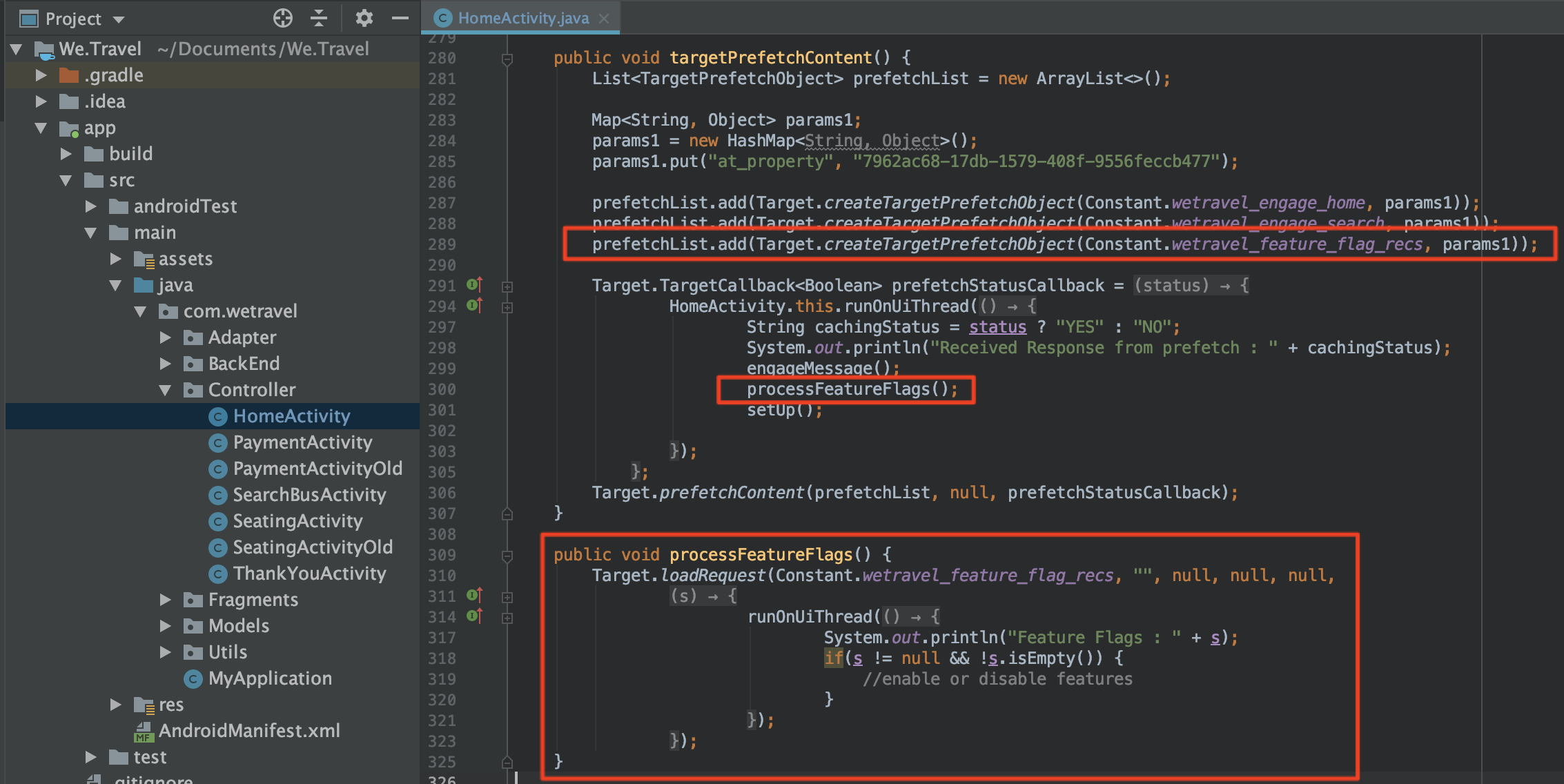The image size is (1564, 784).
Task: Click the Collapse All icon in Project panel
Action: tap(319, 18)
